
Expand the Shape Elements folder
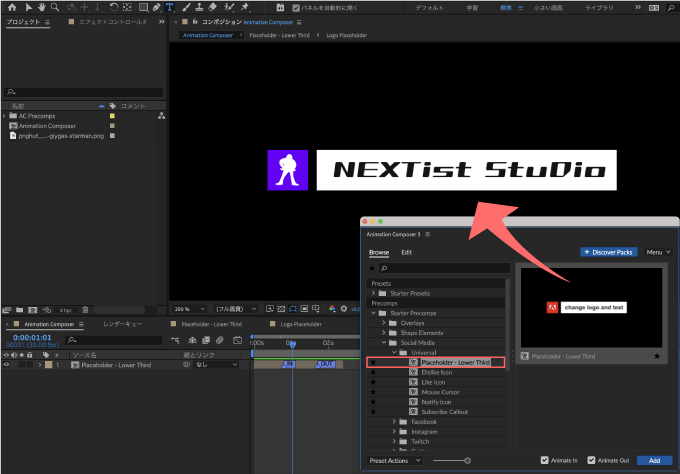click(384, 333)
